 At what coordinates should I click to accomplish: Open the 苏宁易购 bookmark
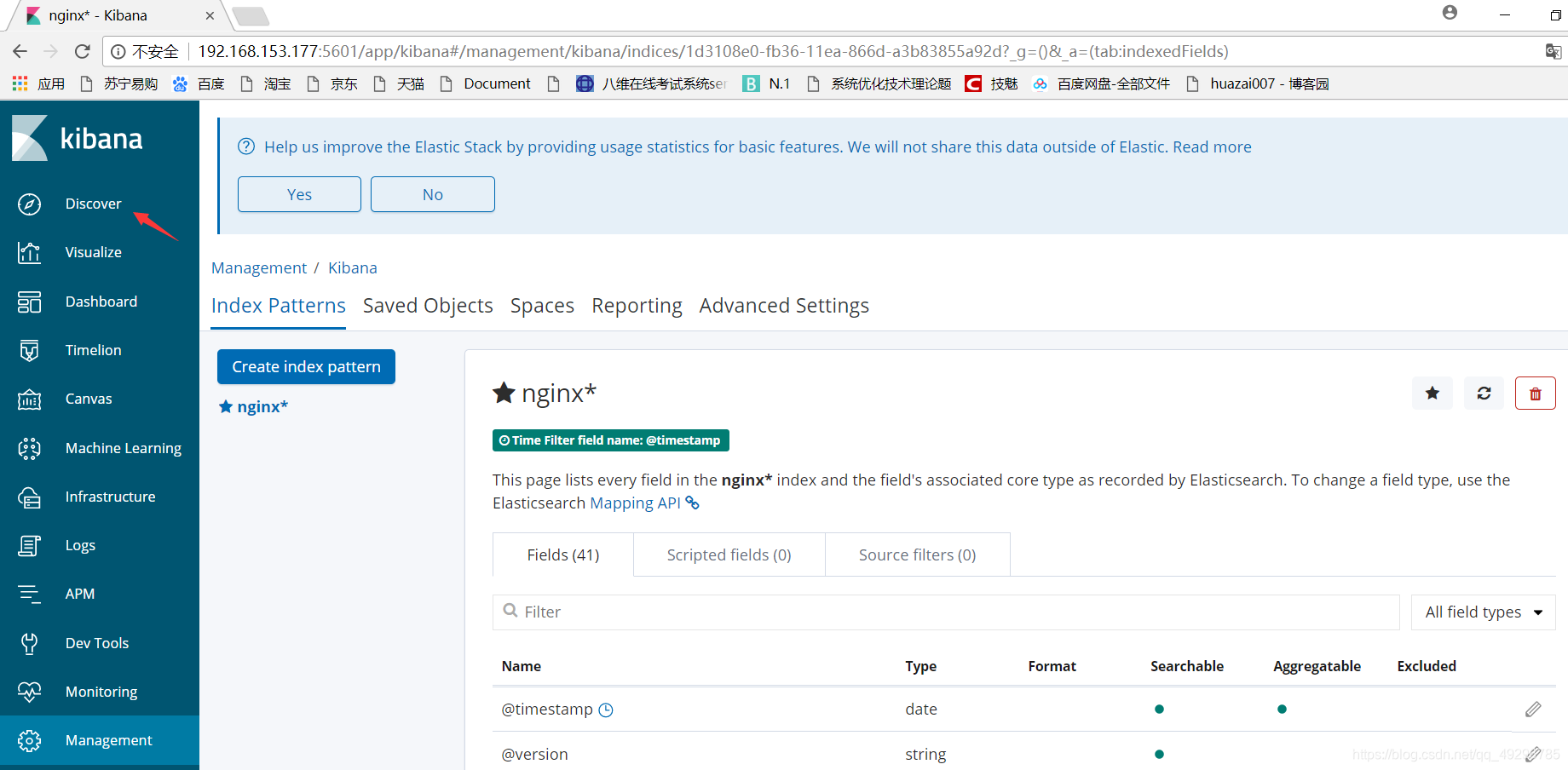(x=119, y=83)
